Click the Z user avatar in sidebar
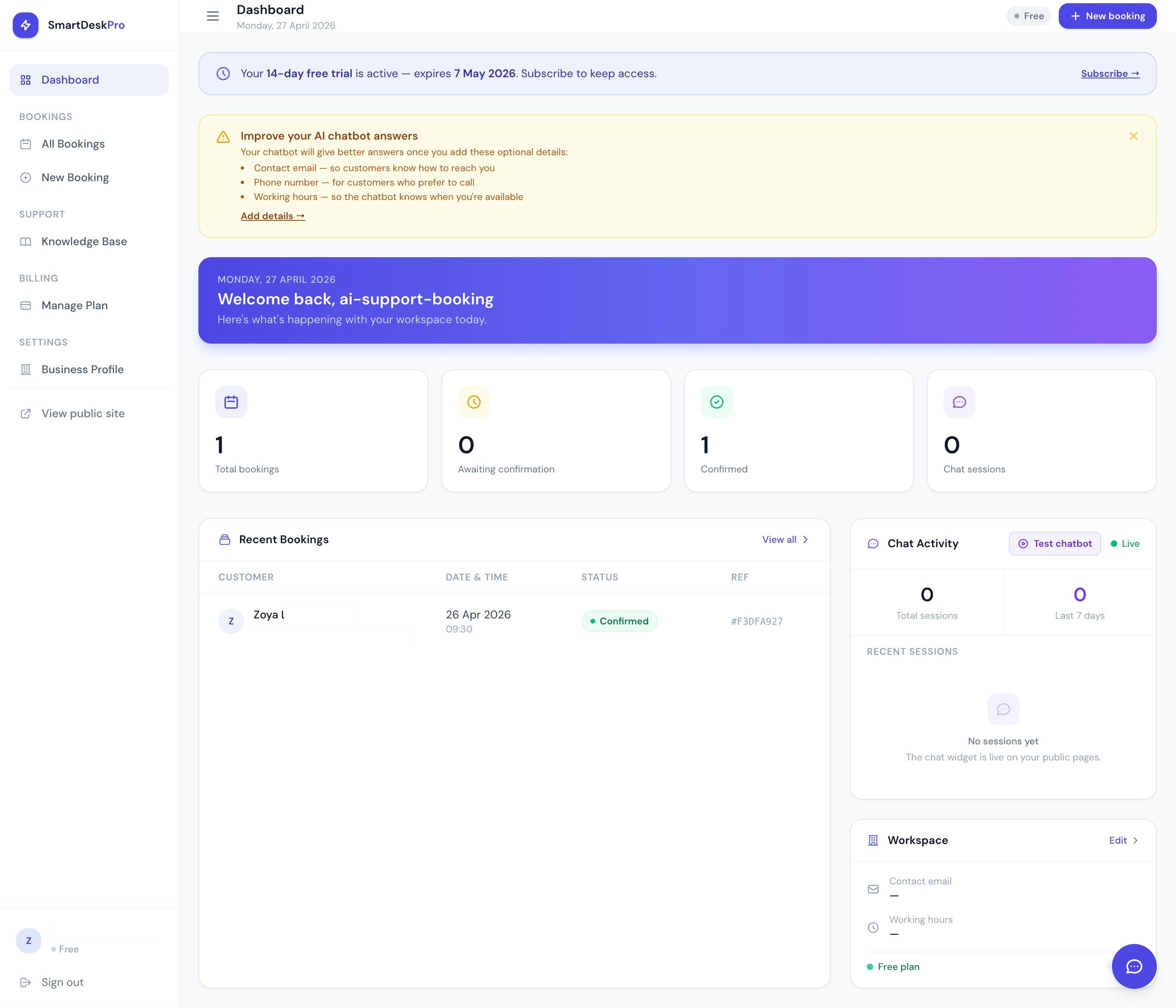The image size is (1176, 1008). tap(28, 940)
